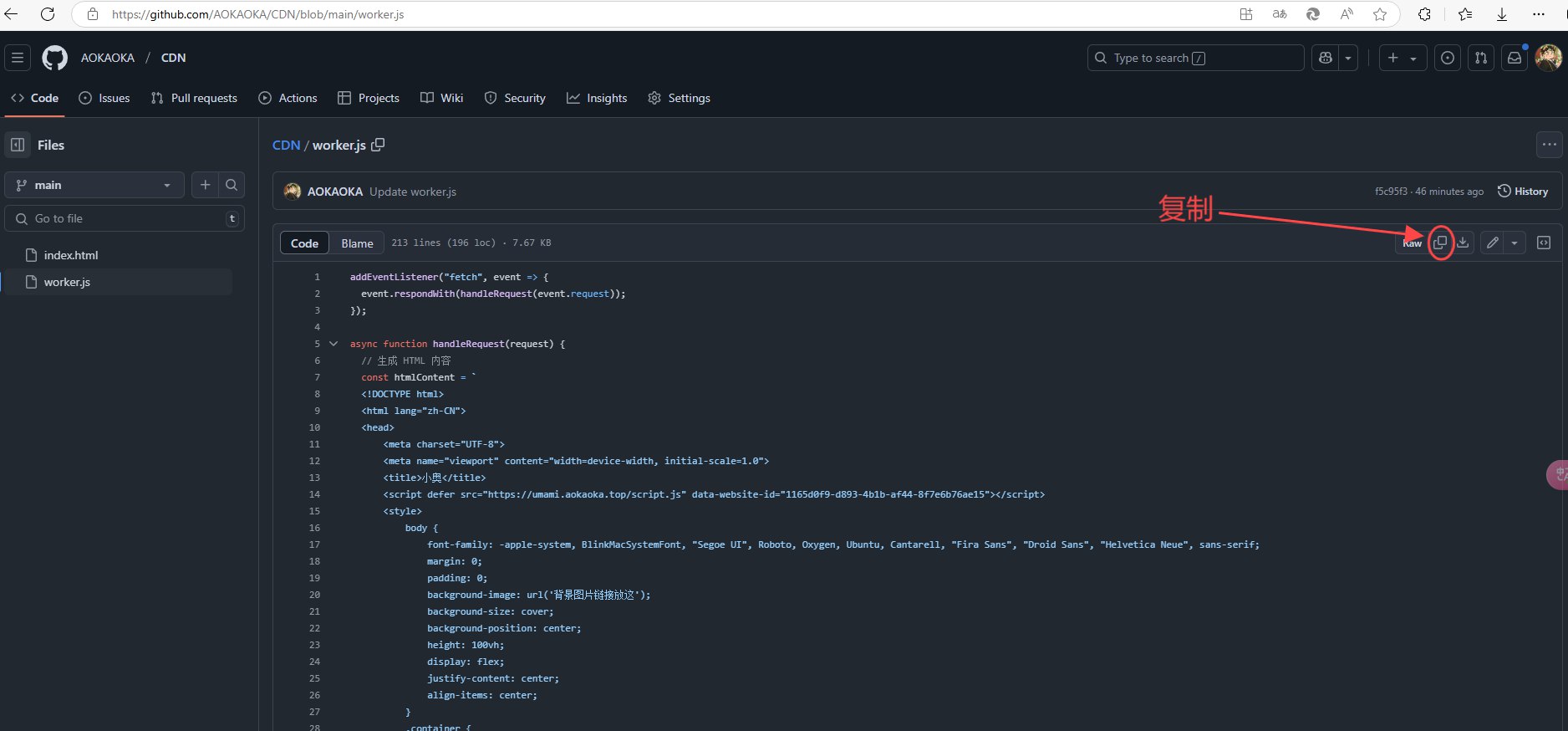Viewport: 1568px width, 731px height.
Task: Expand edit options dropdown arrow
Action: click(1515, 243)
